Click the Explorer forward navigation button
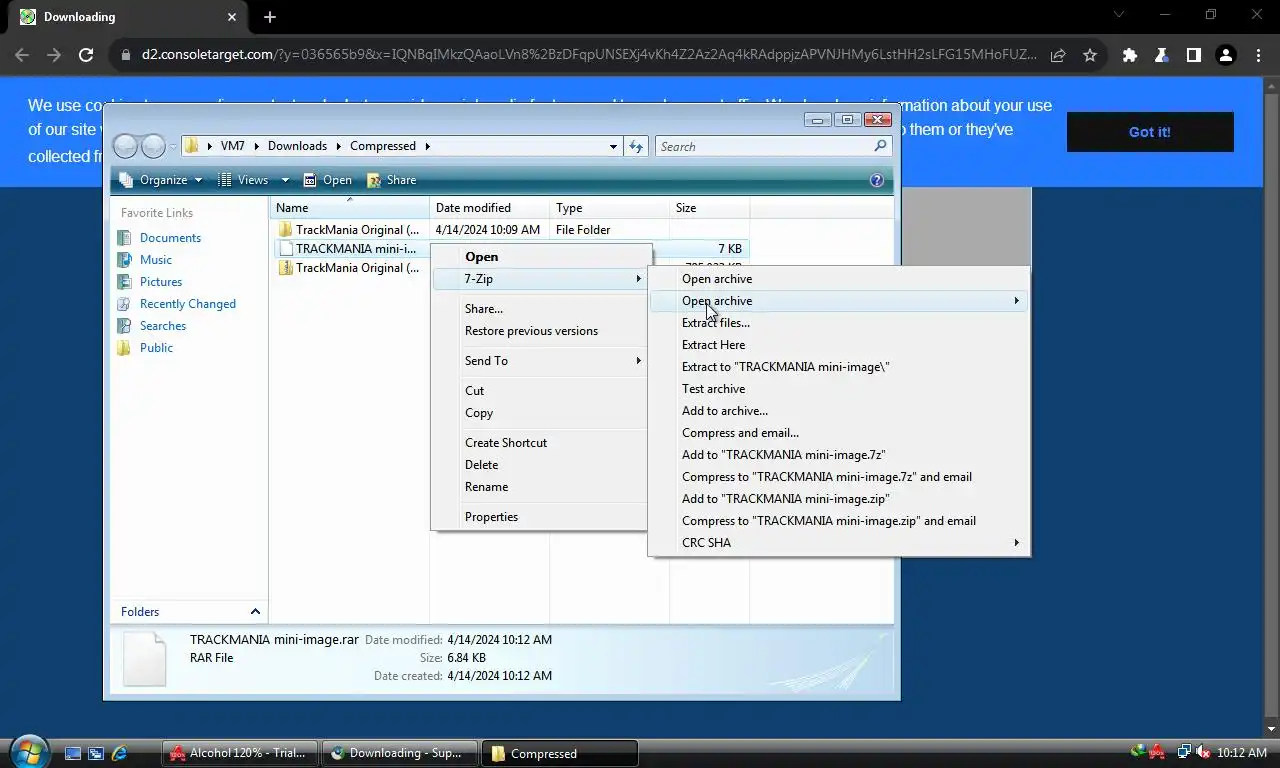Screen dimensions: 1280x768 153,147
